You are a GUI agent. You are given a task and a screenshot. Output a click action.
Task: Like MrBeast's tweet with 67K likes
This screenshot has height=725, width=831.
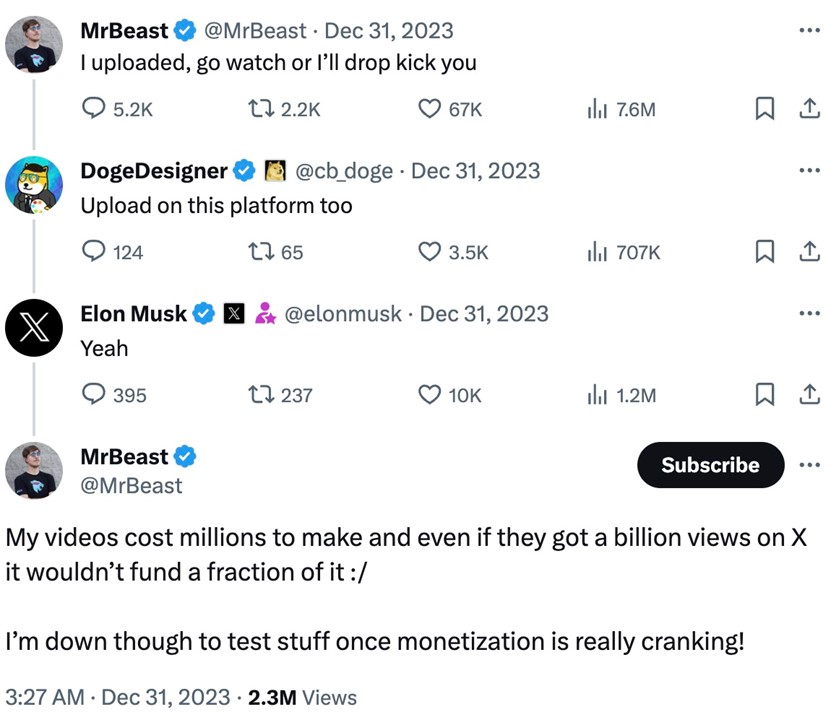point(430,109)
